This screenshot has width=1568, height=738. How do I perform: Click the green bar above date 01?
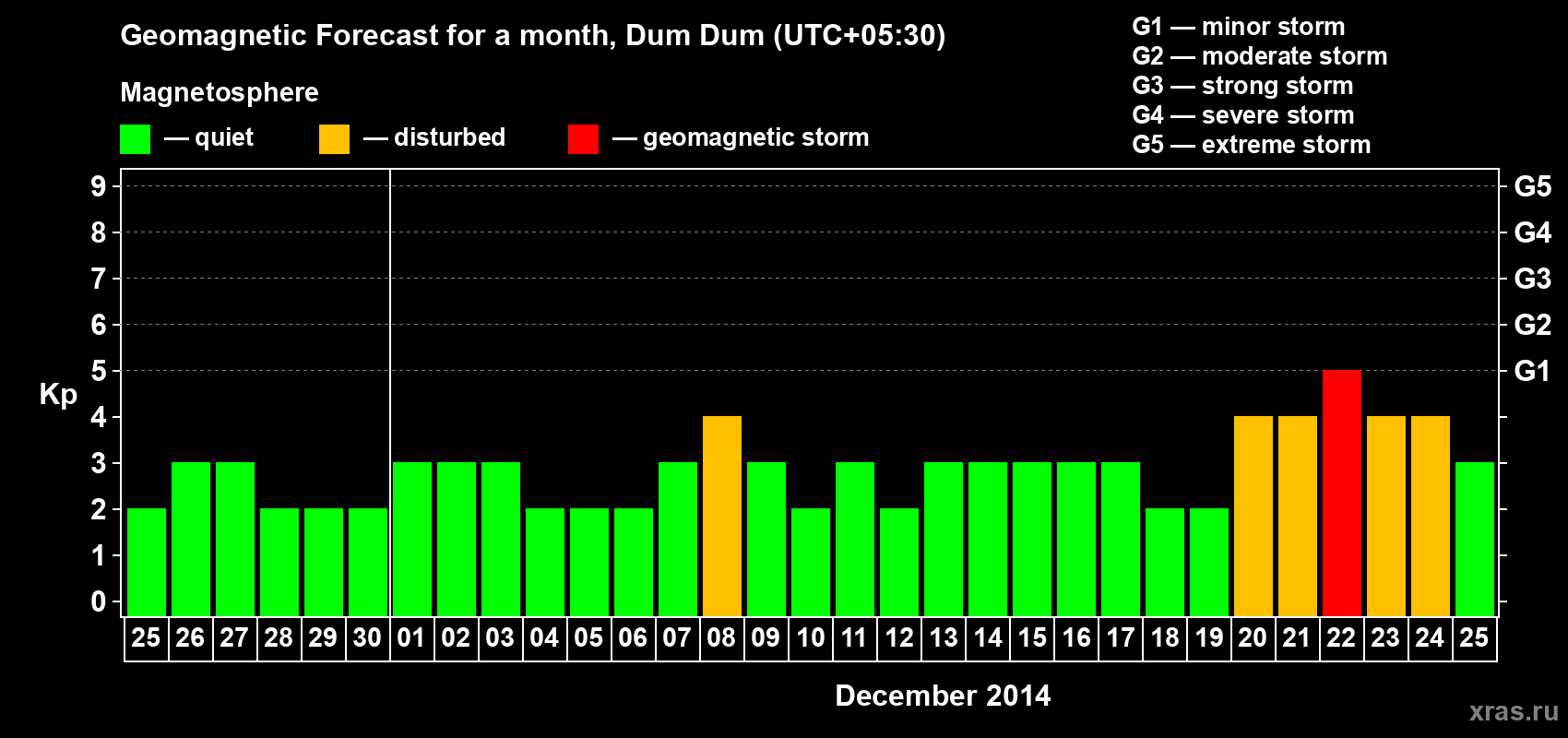point(412,539)
